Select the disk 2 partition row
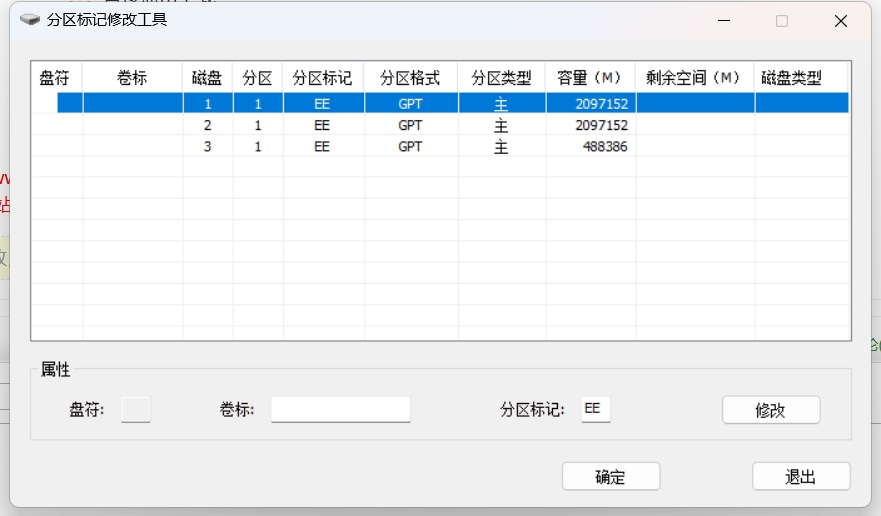The height and width of the screenshot is (516, 881). 440,125
